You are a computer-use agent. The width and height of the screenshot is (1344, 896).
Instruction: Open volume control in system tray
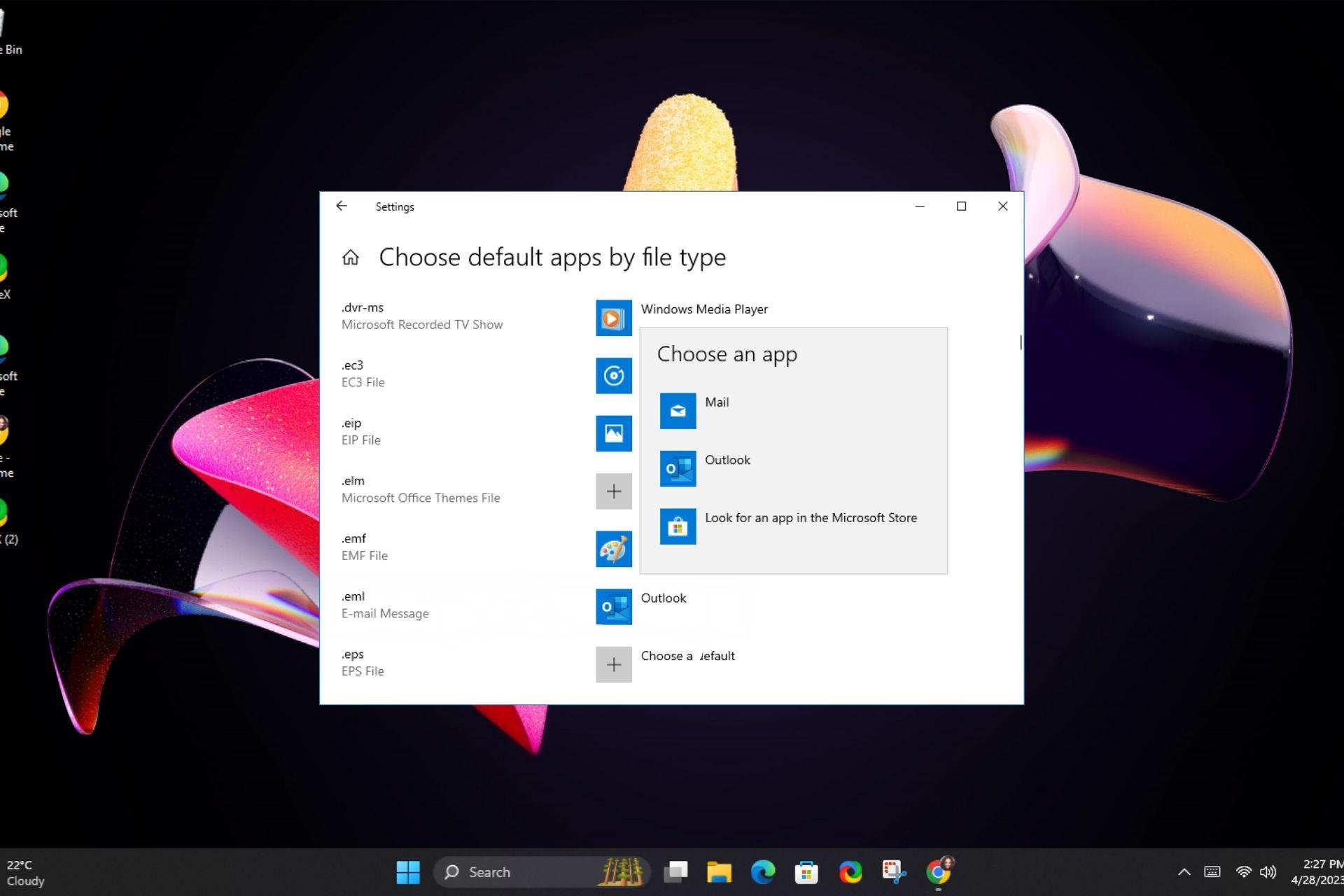(1268, 872)
